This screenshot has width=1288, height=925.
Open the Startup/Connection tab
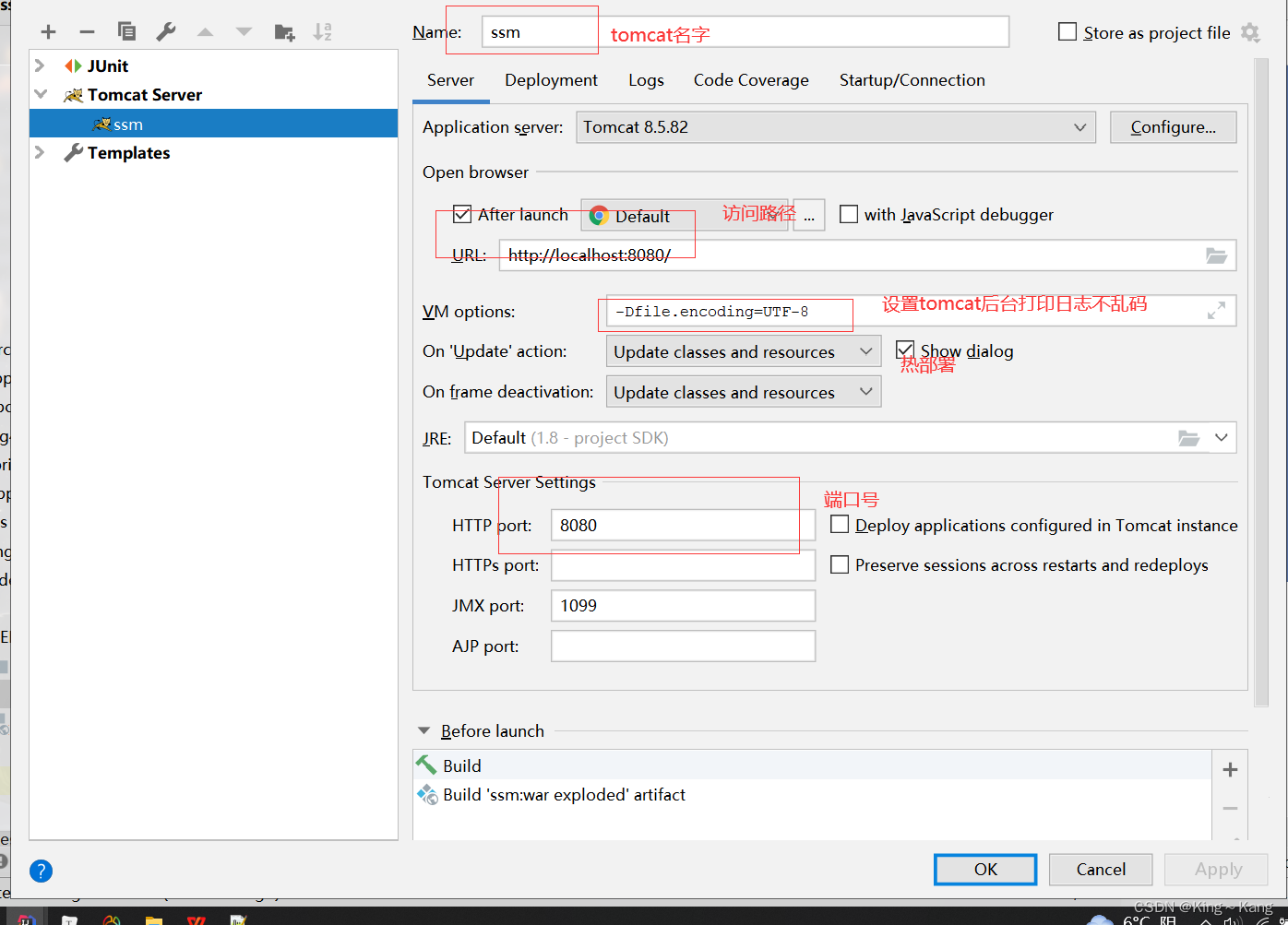tap(912, 80)
